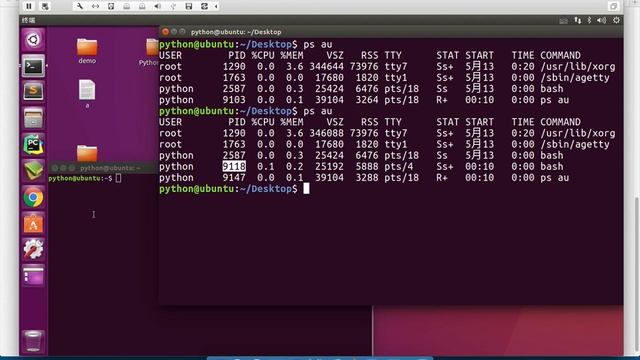Image resolution: width=640 pixels, height=360 pixels.
Task: Click the background terminal's title bar
Action: pos(104,168)
